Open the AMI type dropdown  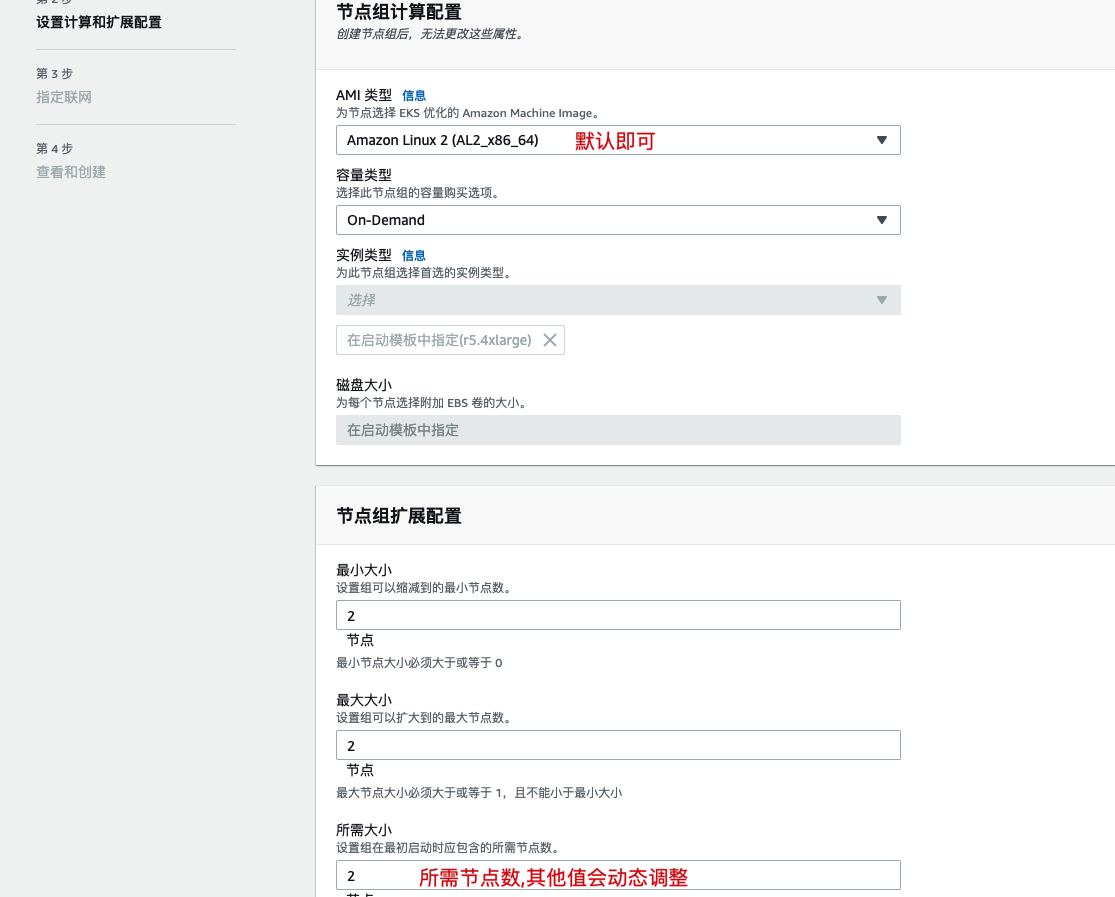[618, 140]
